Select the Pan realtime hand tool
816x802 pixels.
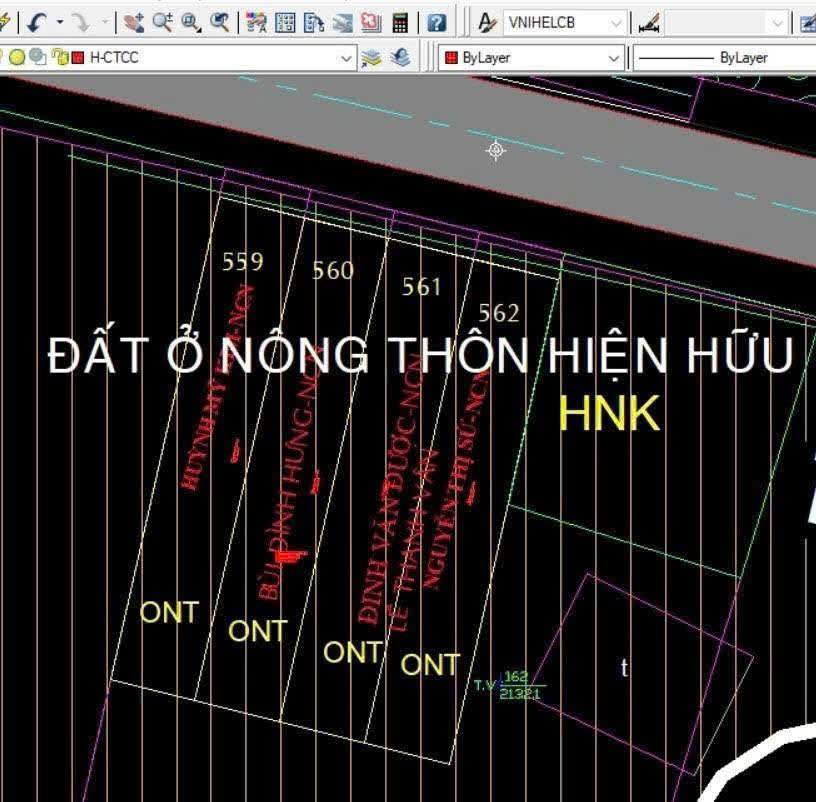(134, 21)
